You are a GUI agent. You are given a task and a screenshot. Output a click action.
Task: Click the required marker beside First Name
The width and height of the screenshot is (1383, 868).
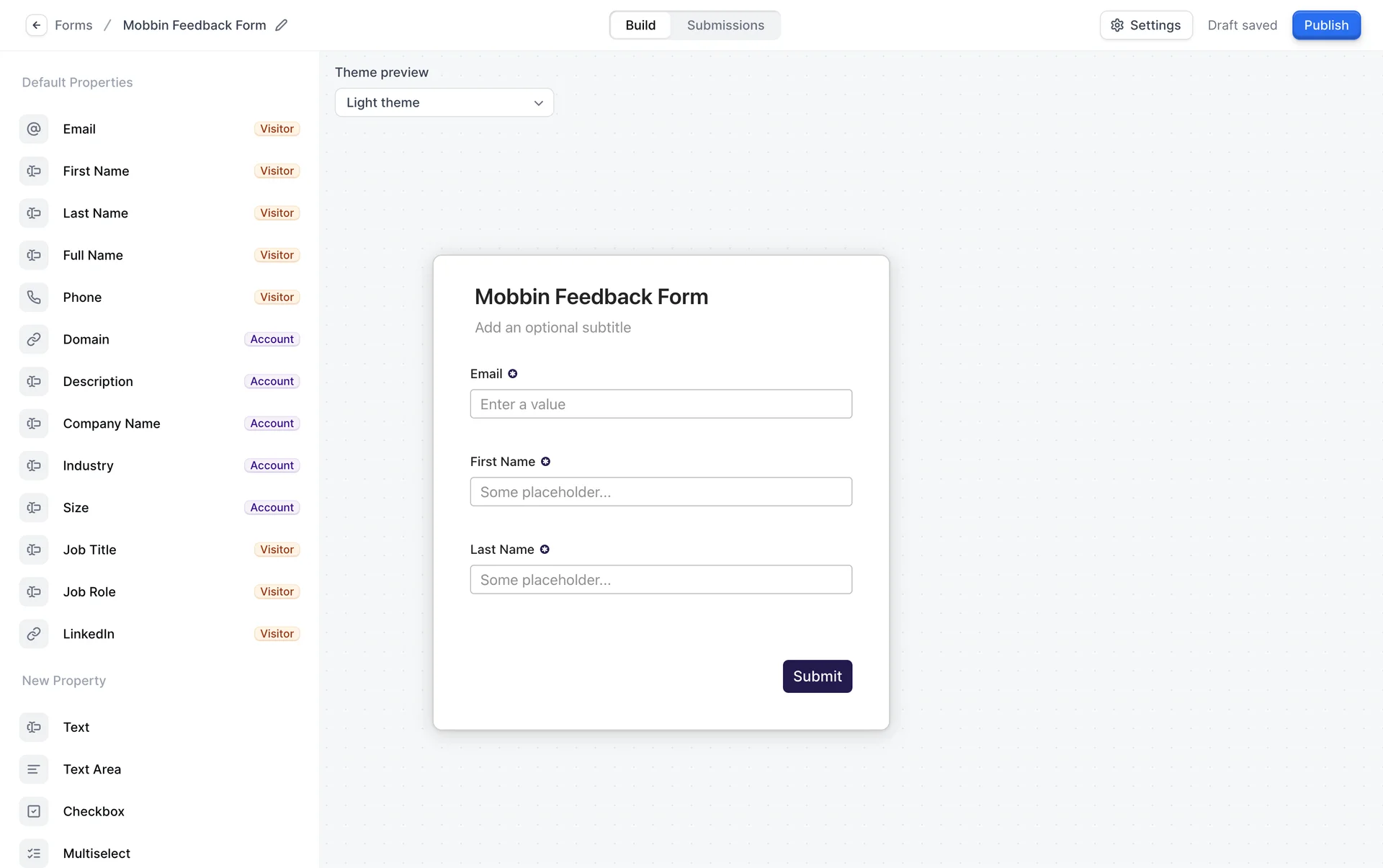(x=545, y=462)
